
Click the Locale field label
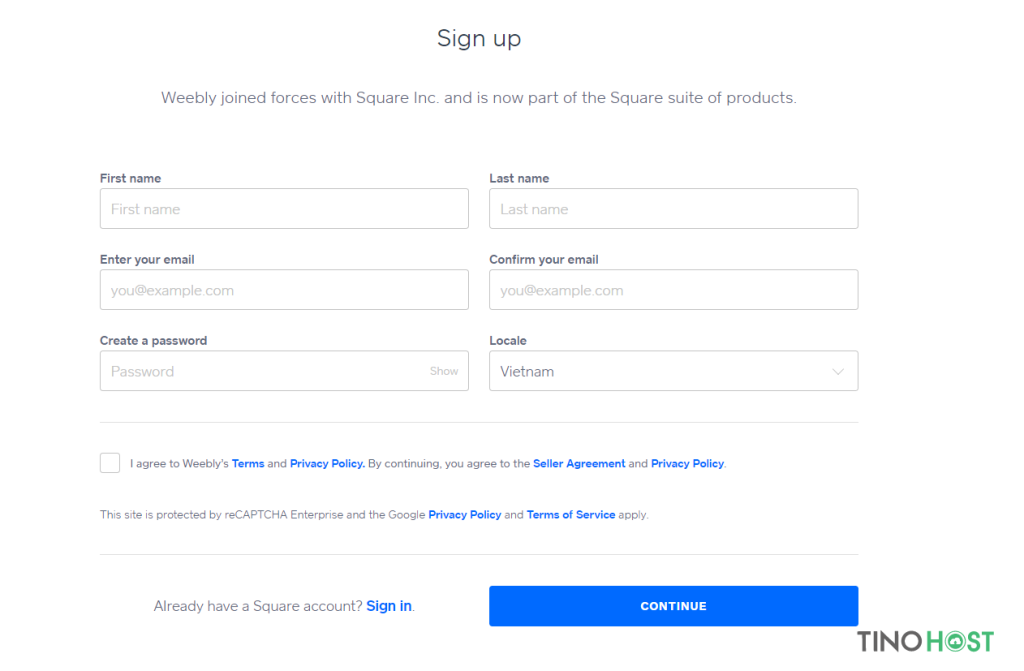click(507, 340)
